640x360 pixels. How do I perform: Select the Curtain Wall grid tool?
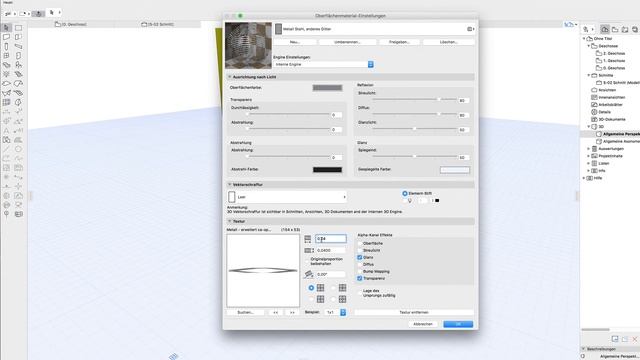point(7,102)
